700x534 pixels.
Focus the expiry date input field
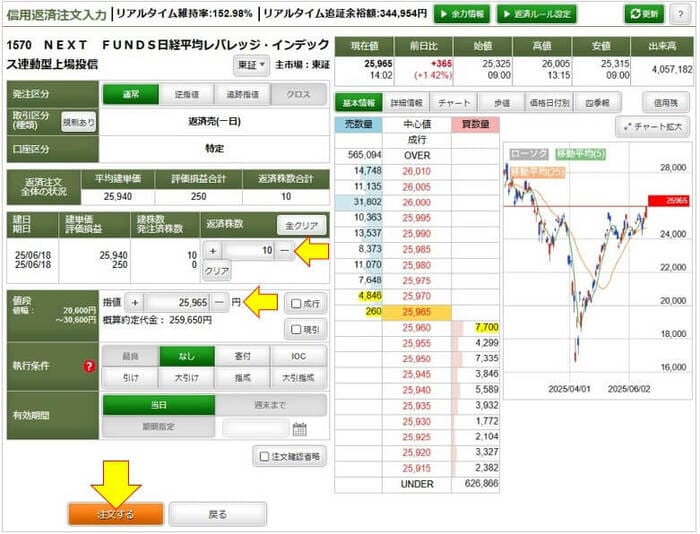(x=255, y=428)
